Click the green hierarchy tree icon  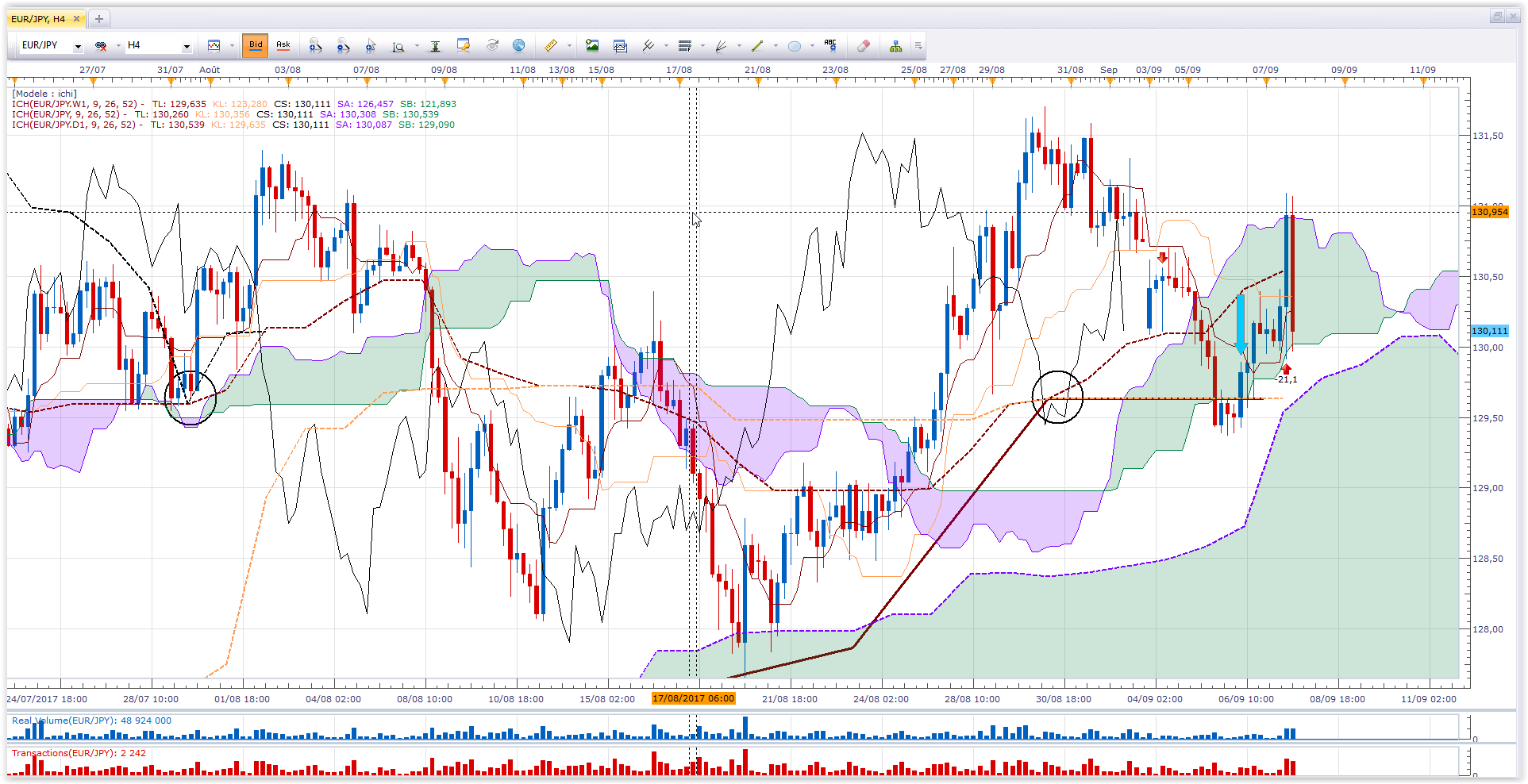click(x=895, y=46)
